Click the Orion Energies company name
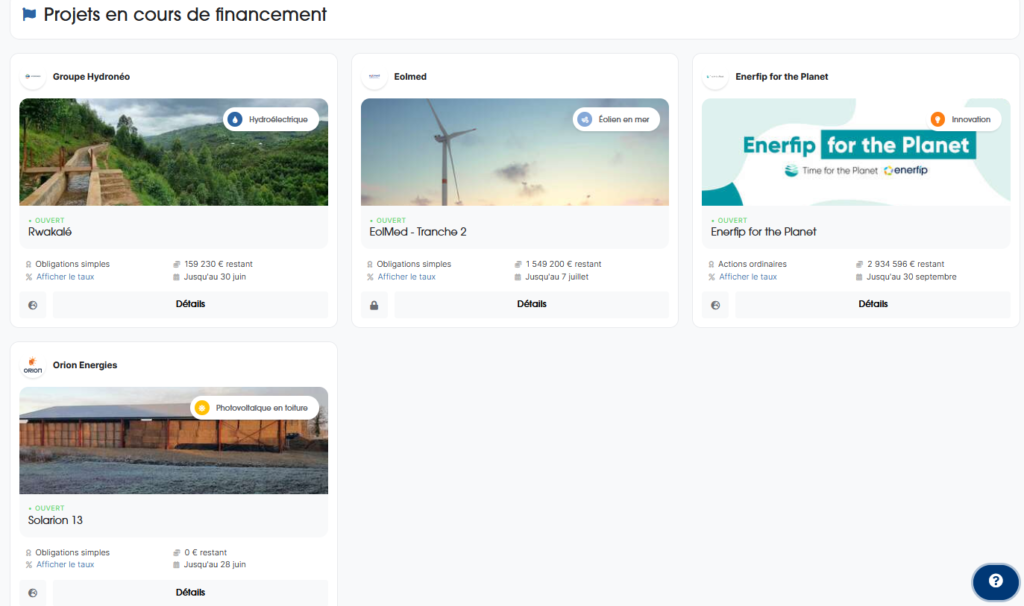This screenshot has width=1024, height=606. (x=85, y=365)
